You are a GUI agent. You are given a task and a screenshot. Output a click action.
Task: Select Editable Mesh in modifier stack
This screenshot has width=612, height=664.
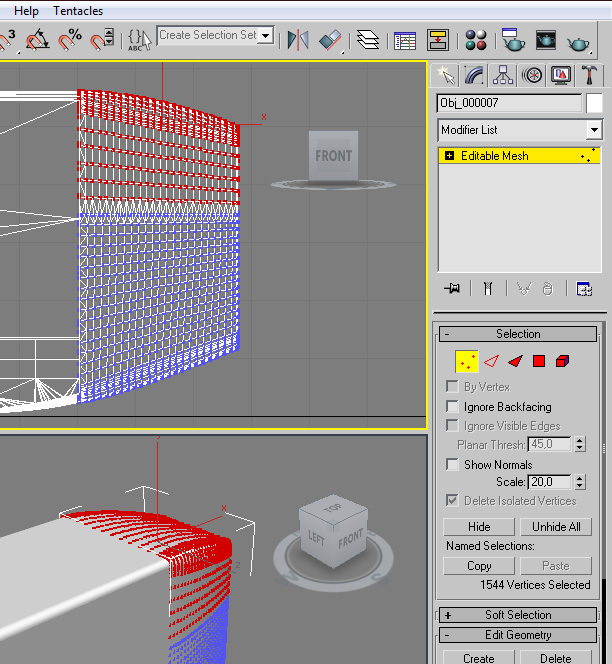point(519,155)
